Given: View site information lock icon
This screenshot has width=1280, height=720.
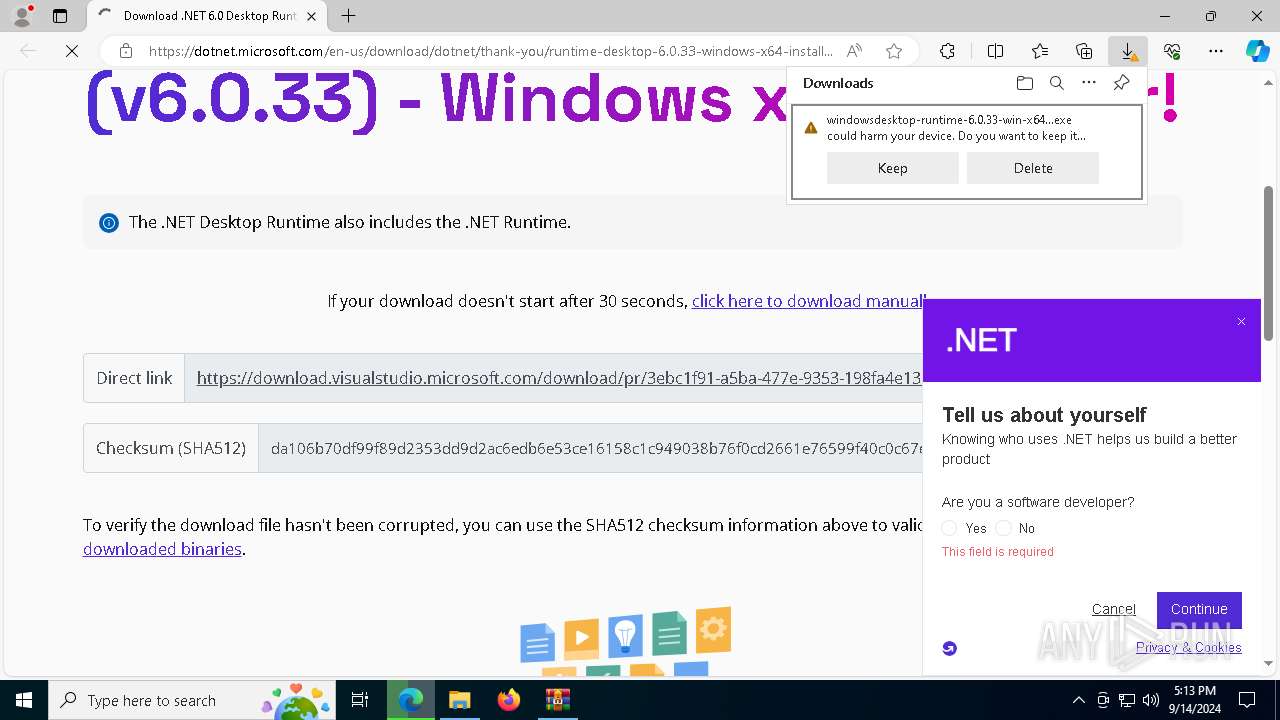Looking at the screenshot, I should pyautogui.click(x=126, y=51).
